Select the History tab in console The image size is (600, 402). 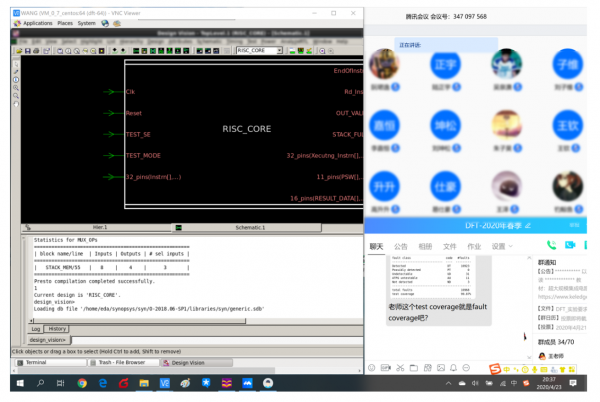(57, 329)
